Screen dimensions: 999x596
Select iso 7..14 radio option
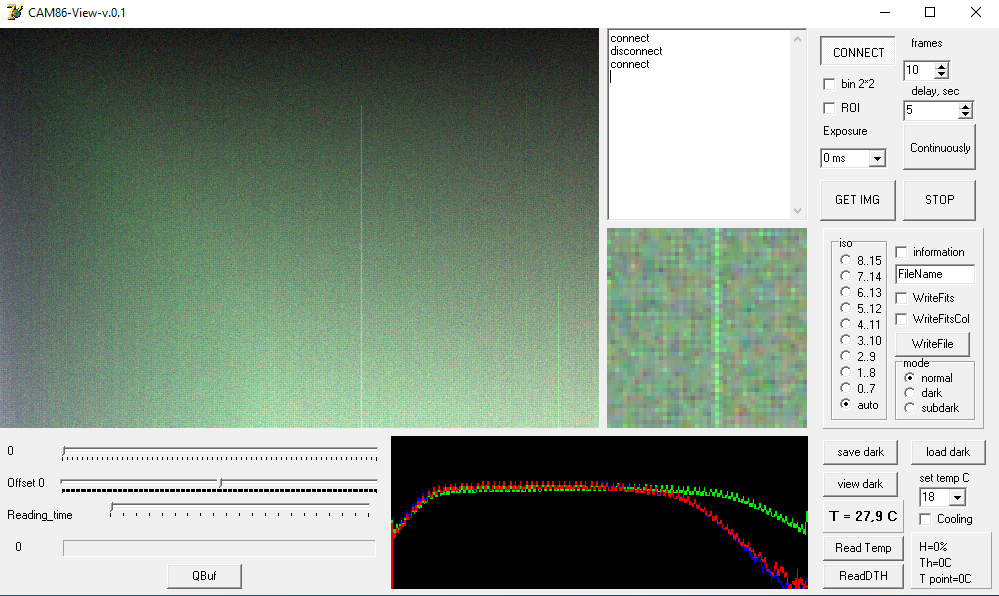point(845,276)
